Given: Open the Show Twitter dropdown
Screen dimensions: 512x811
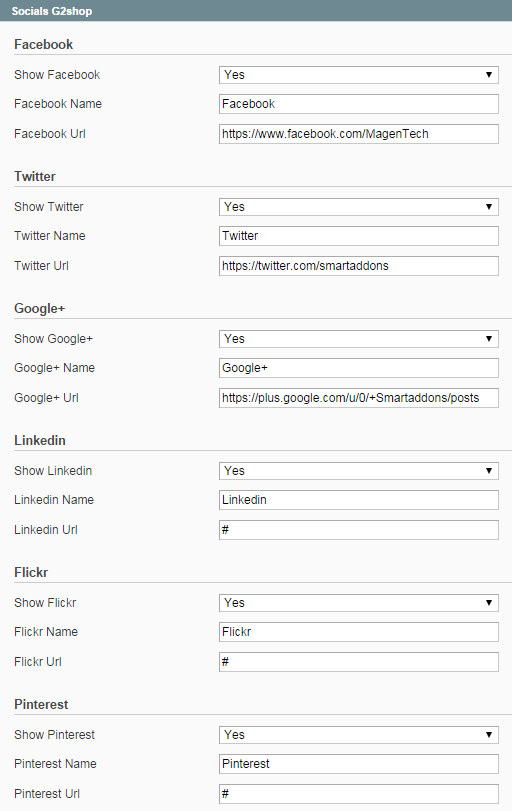Looking at the screenshot, I should coord(358,207).
